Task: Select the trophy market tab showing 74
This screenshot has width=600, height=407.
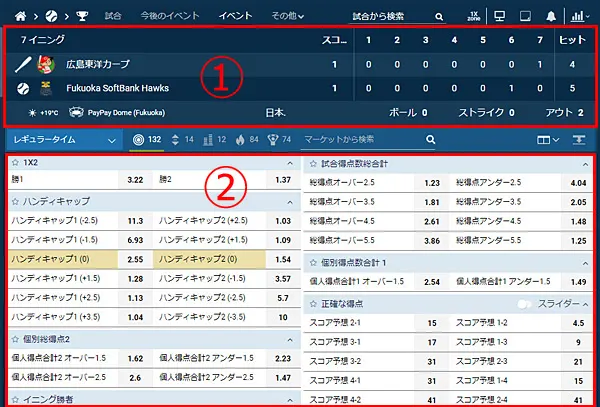Action: coord(280,140)
